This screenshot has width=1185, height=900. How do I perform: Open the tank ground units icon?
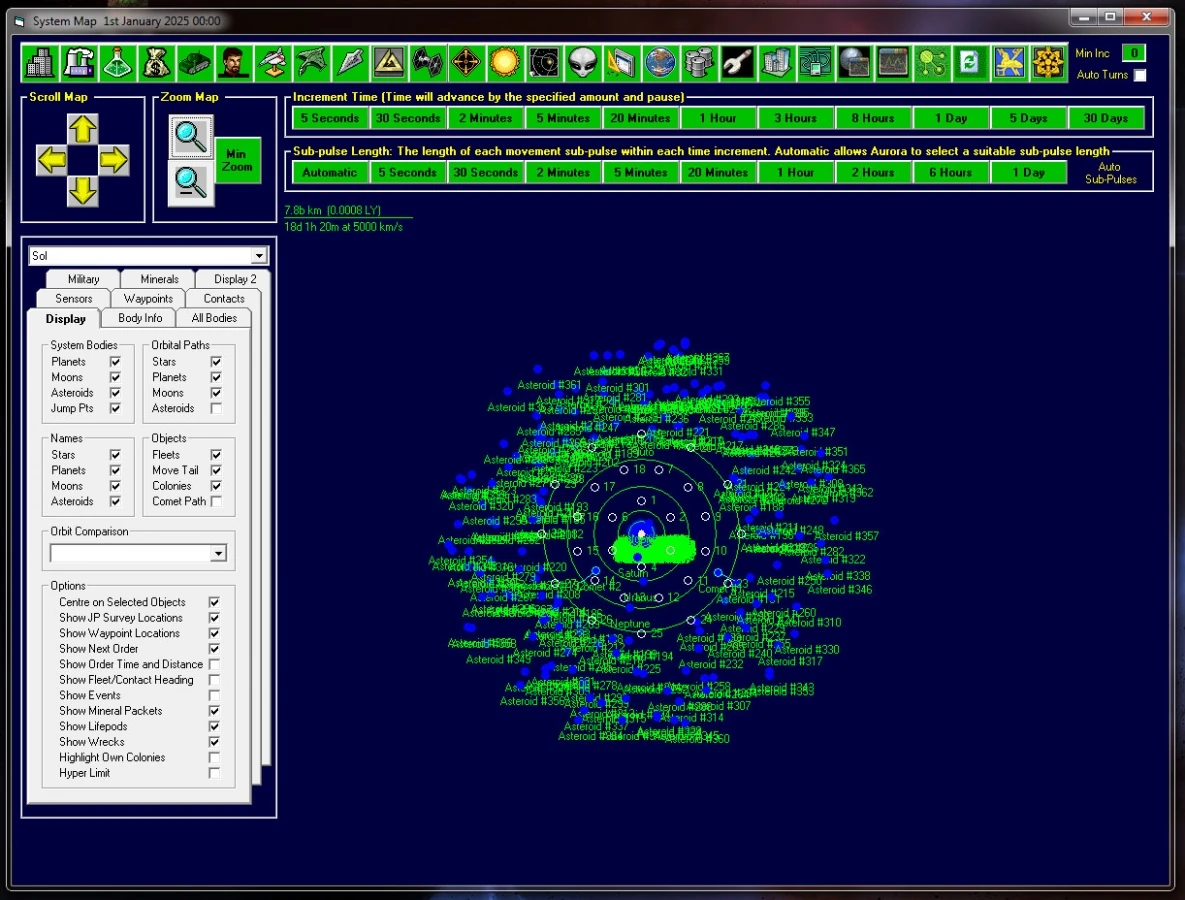point(195,63)
